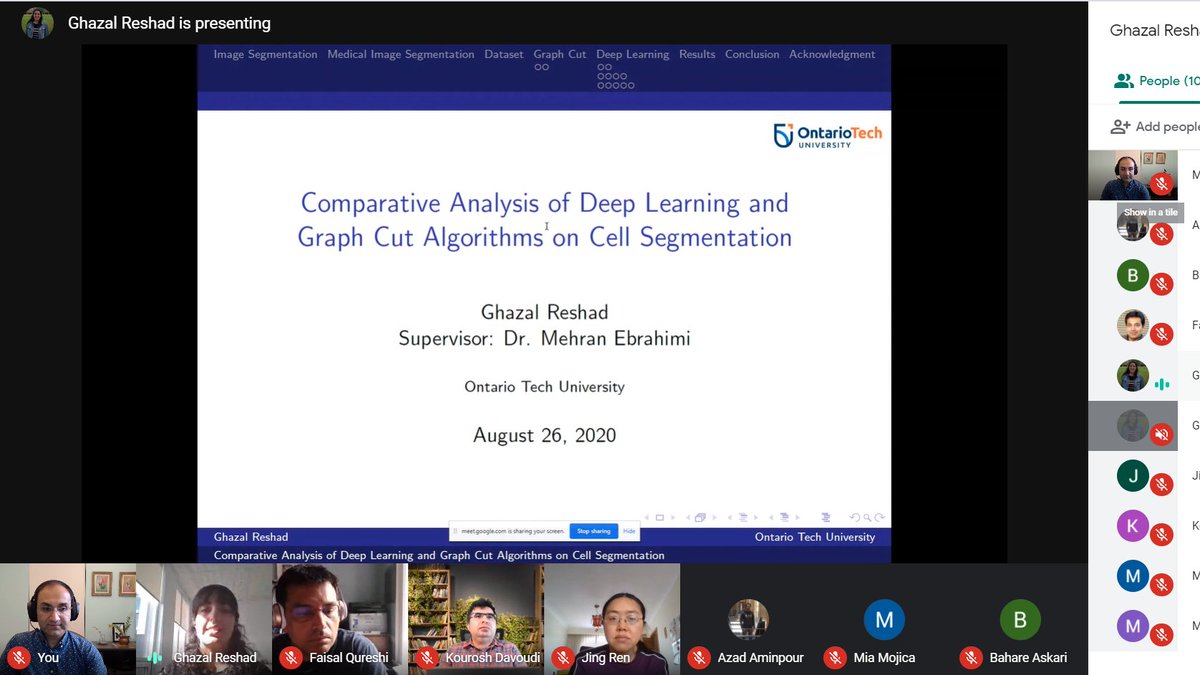Click the presenter avatar beside 'Ghazal Reshad is presenting'

point(37,23)
